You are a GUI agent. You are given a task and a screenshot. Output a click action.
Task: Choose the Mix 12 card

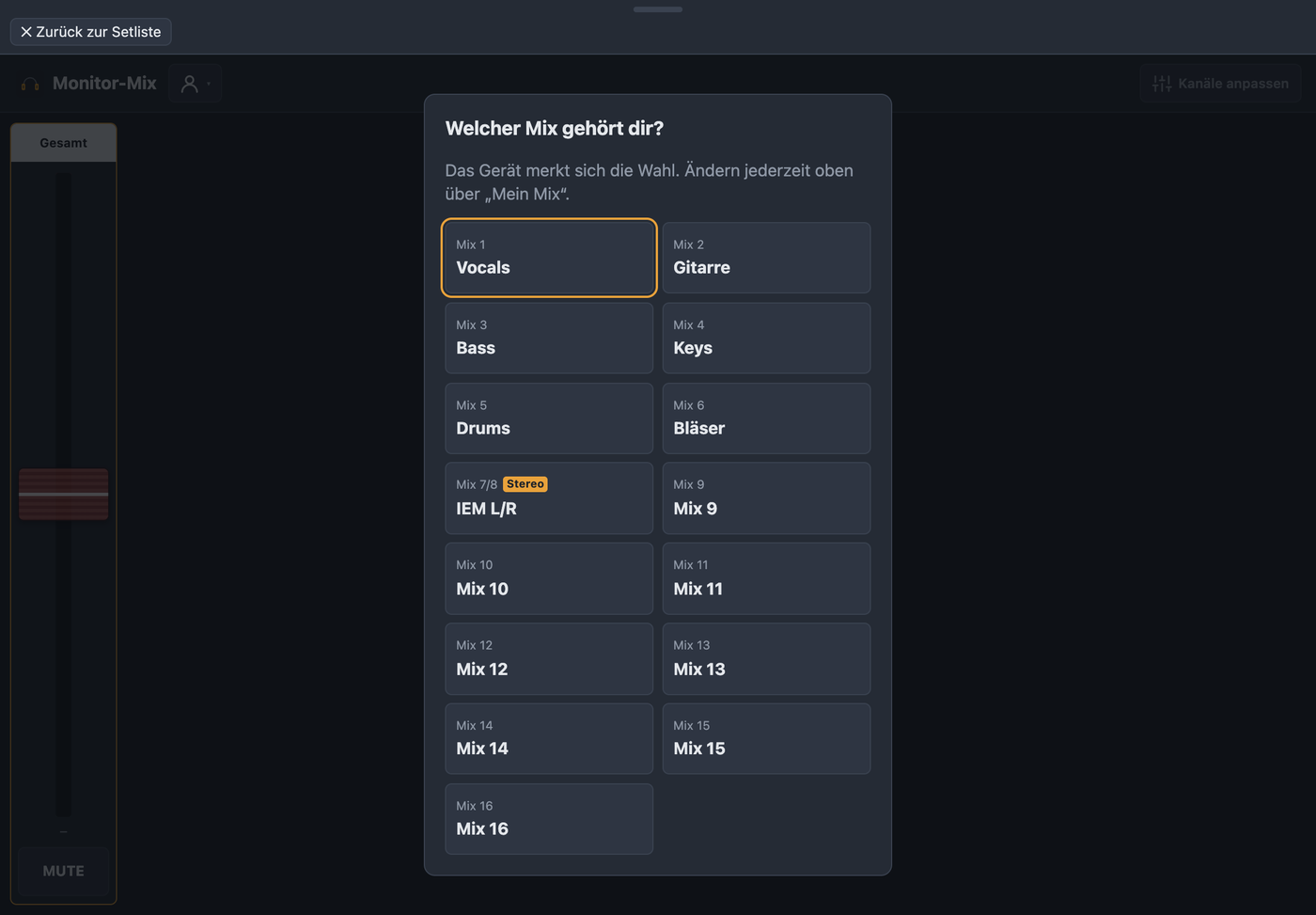pyautogui.click(x=549, y=658)
